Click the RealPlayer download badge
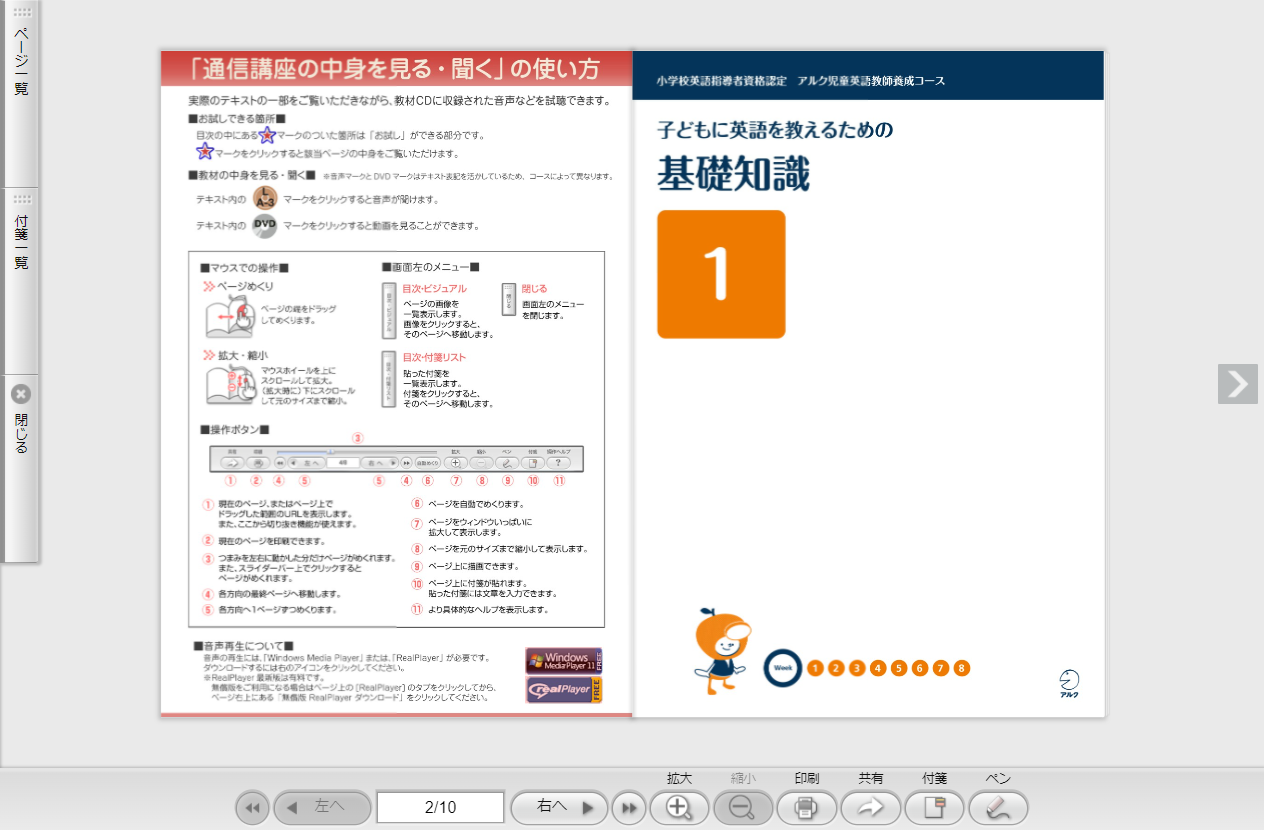This screenshot has width=1264, height=830. pyautogui.click(x=564, y=690)
